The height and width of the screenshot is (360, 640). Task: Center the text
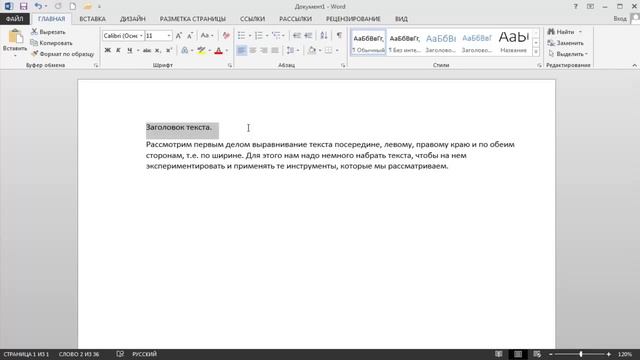253,50
